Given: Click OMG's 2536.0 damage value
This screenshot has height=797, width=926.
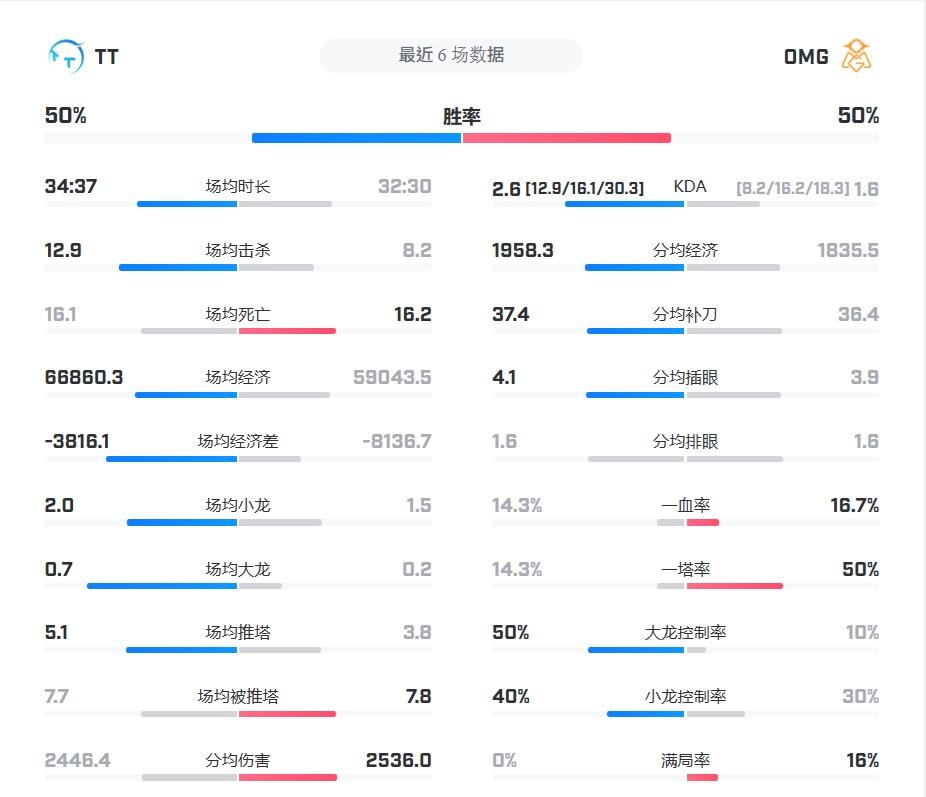Looking at the screenshot, I should (x=398, y=761).
